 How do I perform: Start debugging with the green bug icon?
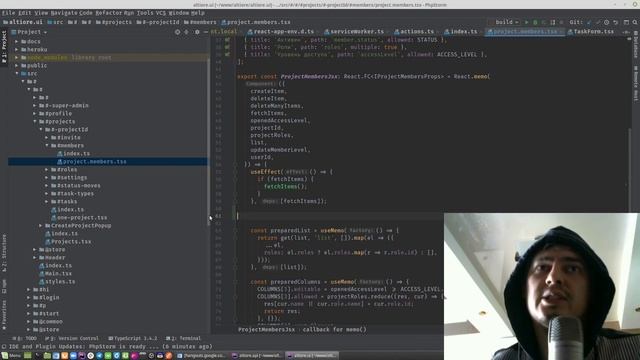coord(535,22)
